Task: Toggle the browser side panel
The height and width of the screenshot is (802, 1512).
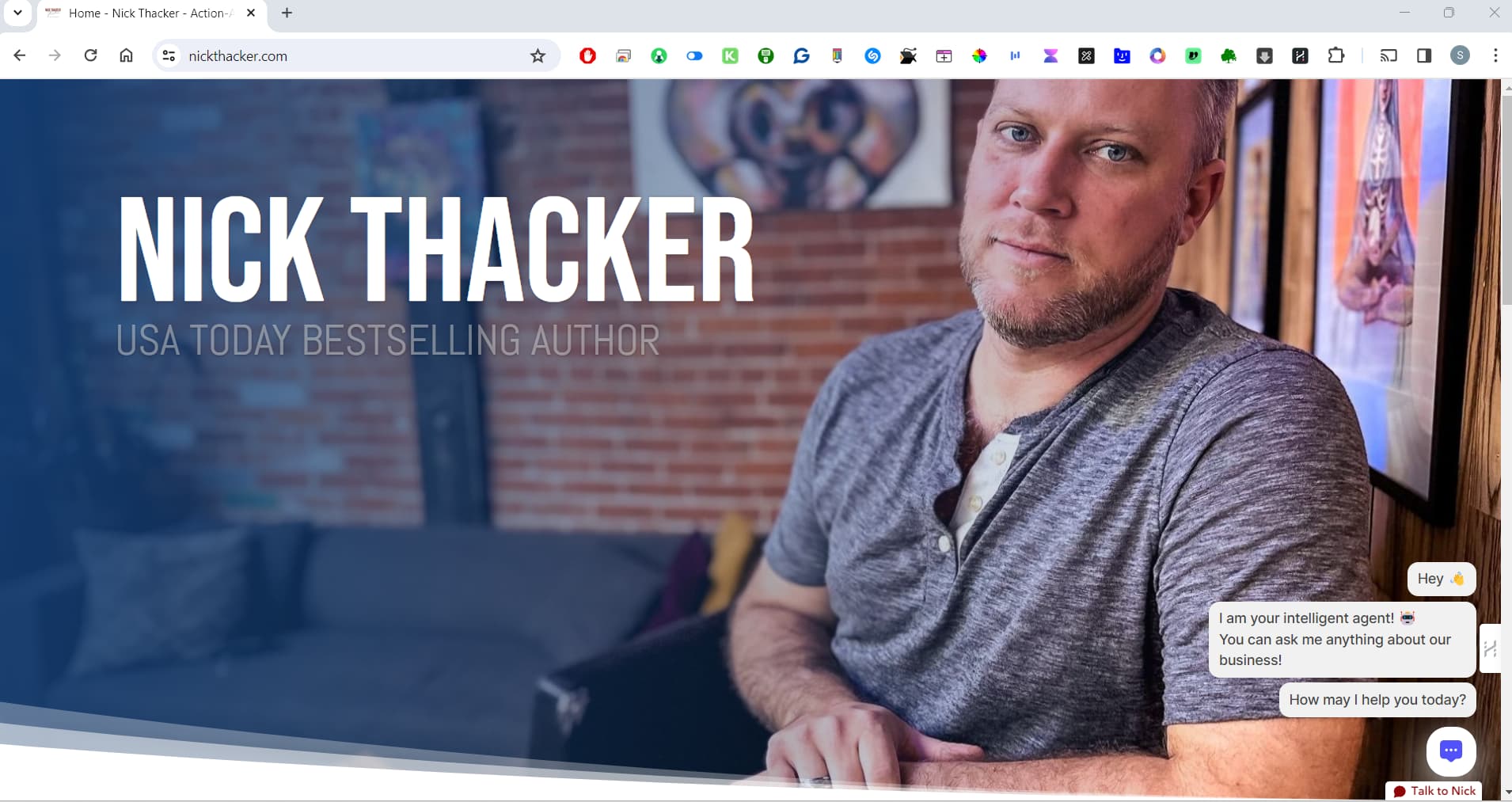Action: click(1424, 55)
